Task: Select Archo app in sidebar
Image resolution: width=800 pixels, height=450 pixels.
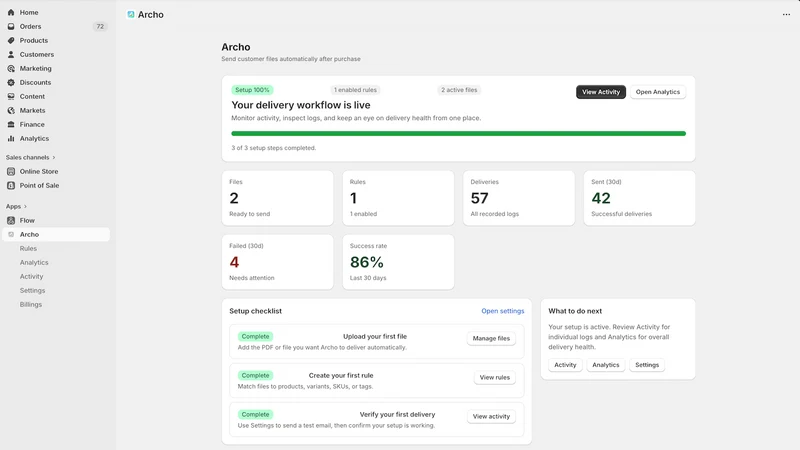Action: click(56, 234)
